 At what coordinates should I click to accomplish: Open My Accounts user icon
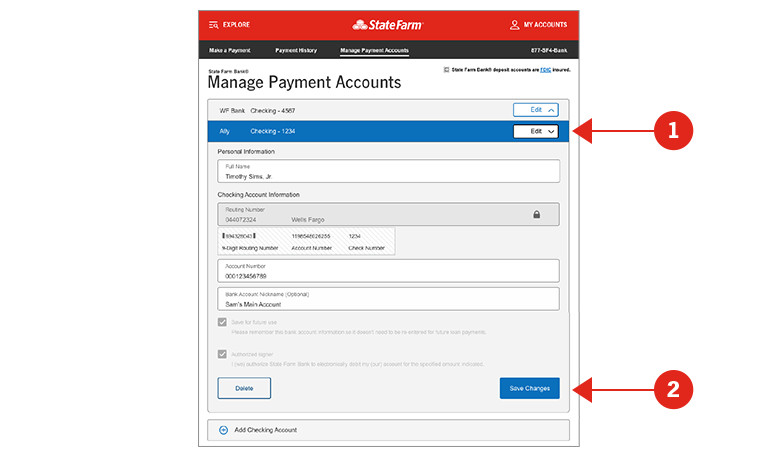(x=514, y=25)
